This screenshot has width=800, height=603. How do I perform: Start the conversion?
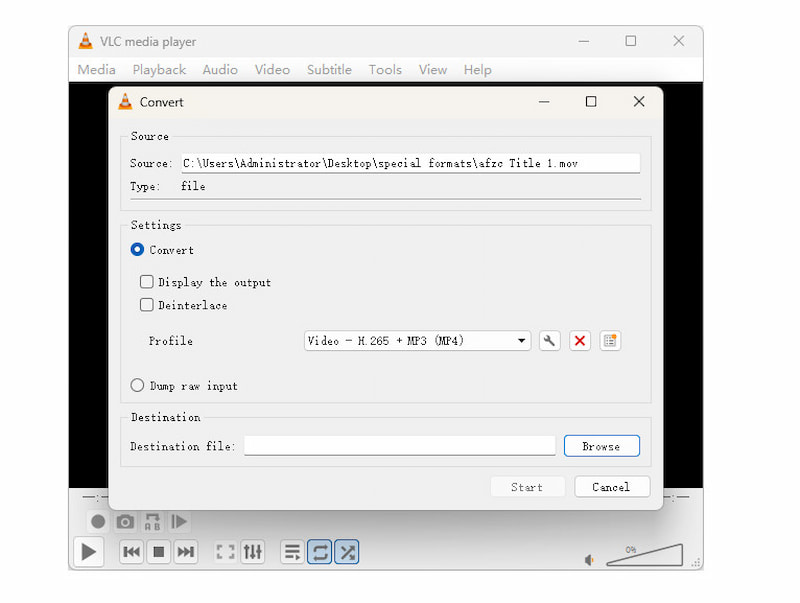click(x=527, y=486)
